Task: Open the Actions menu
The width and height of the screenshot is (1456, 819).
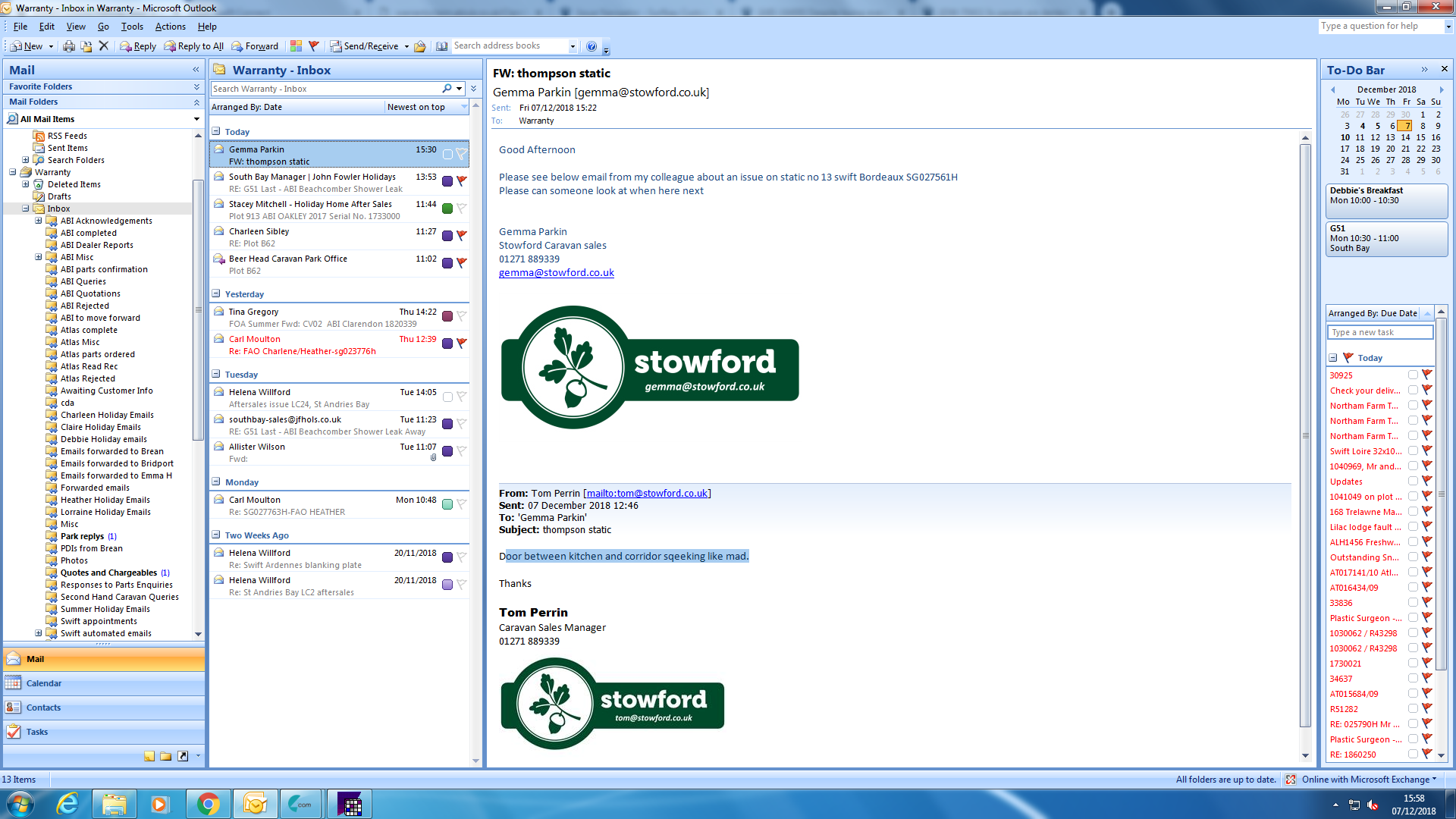Action: (170, 27)
